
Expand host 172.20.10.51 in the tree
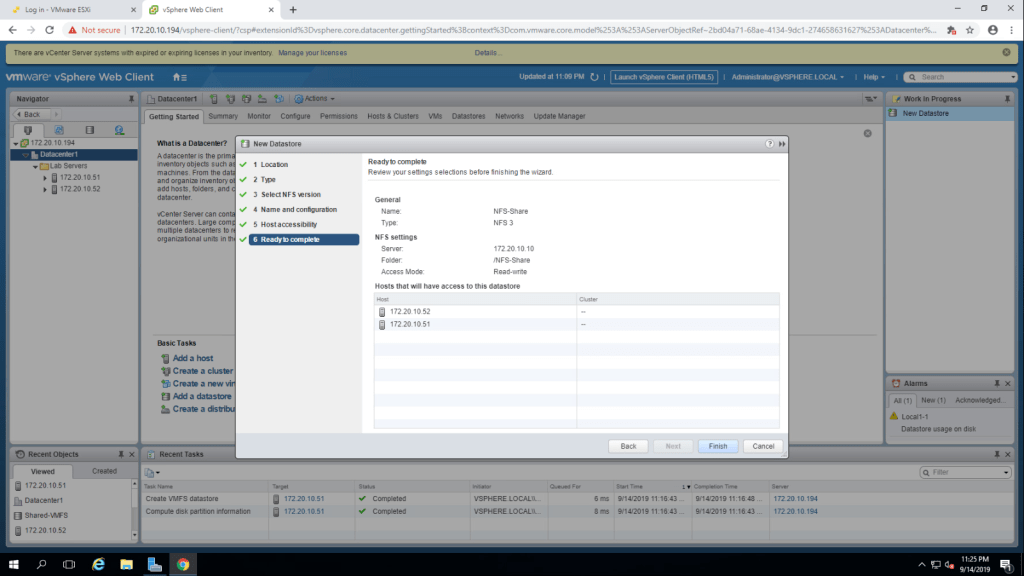point(44,177)
